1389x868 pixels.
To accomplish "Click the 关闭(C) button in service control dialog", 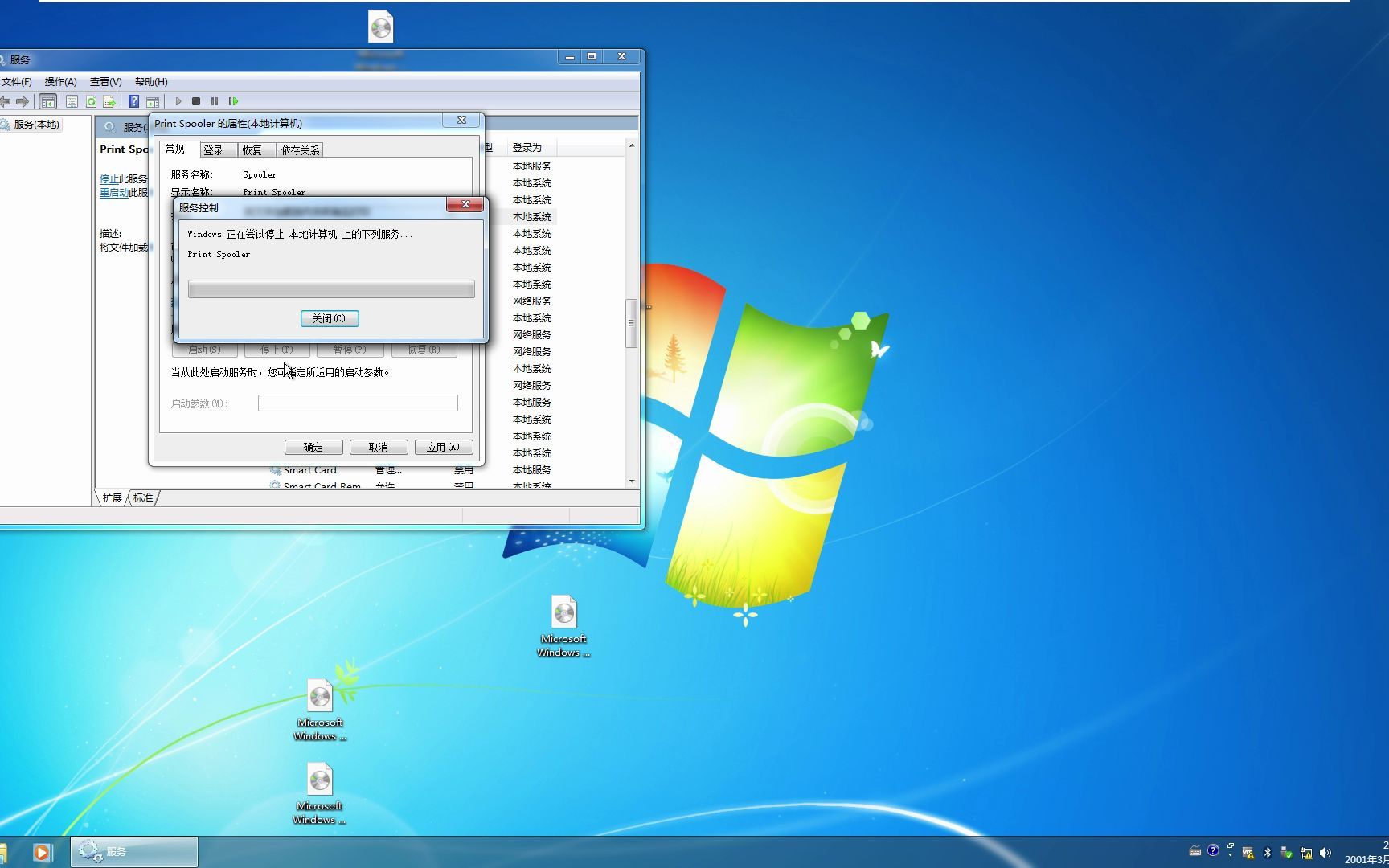I will tap(330, 318).
